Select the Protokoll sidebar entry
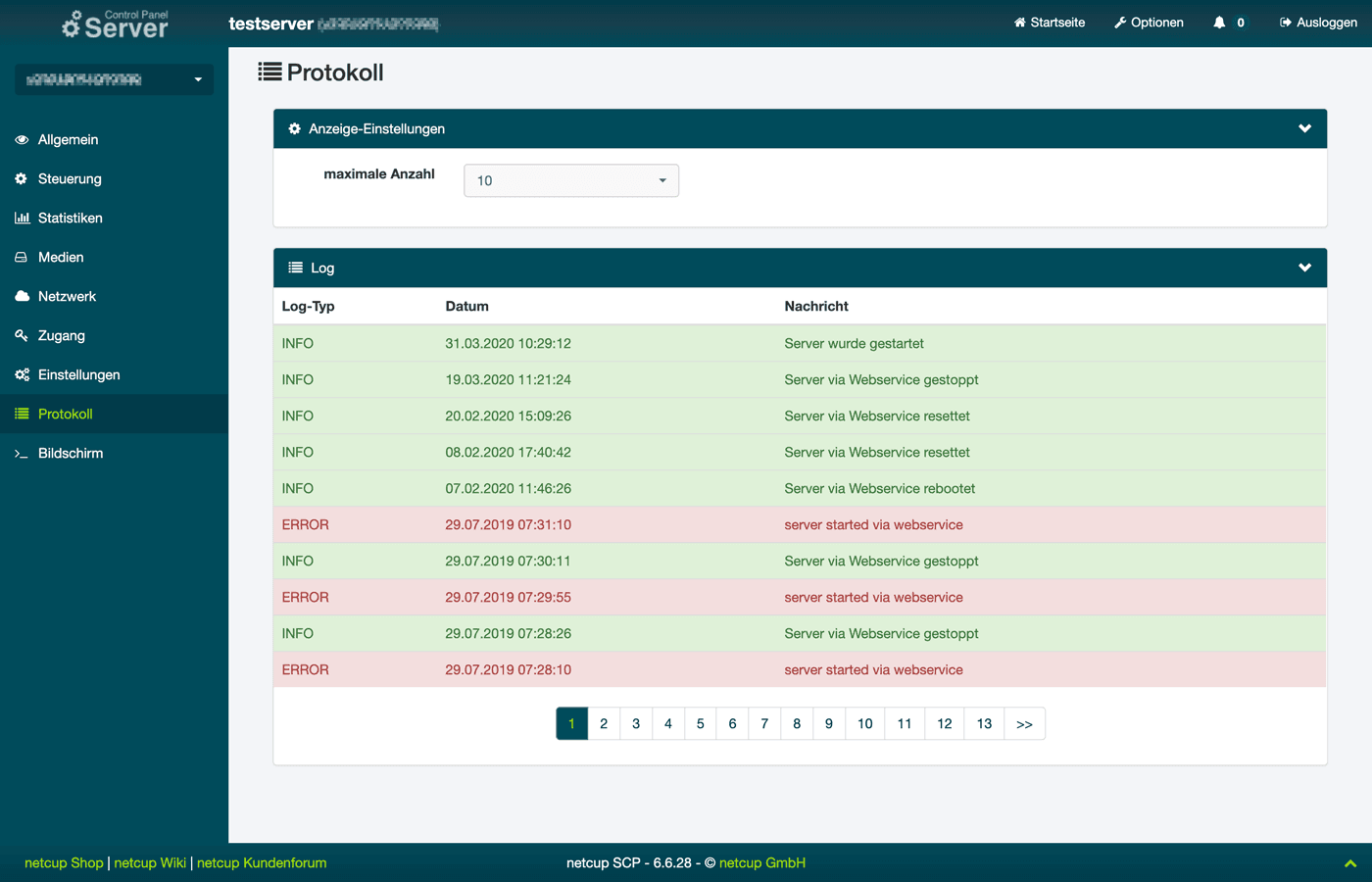This screenshot has height=882, width=1372. (65, 415)
